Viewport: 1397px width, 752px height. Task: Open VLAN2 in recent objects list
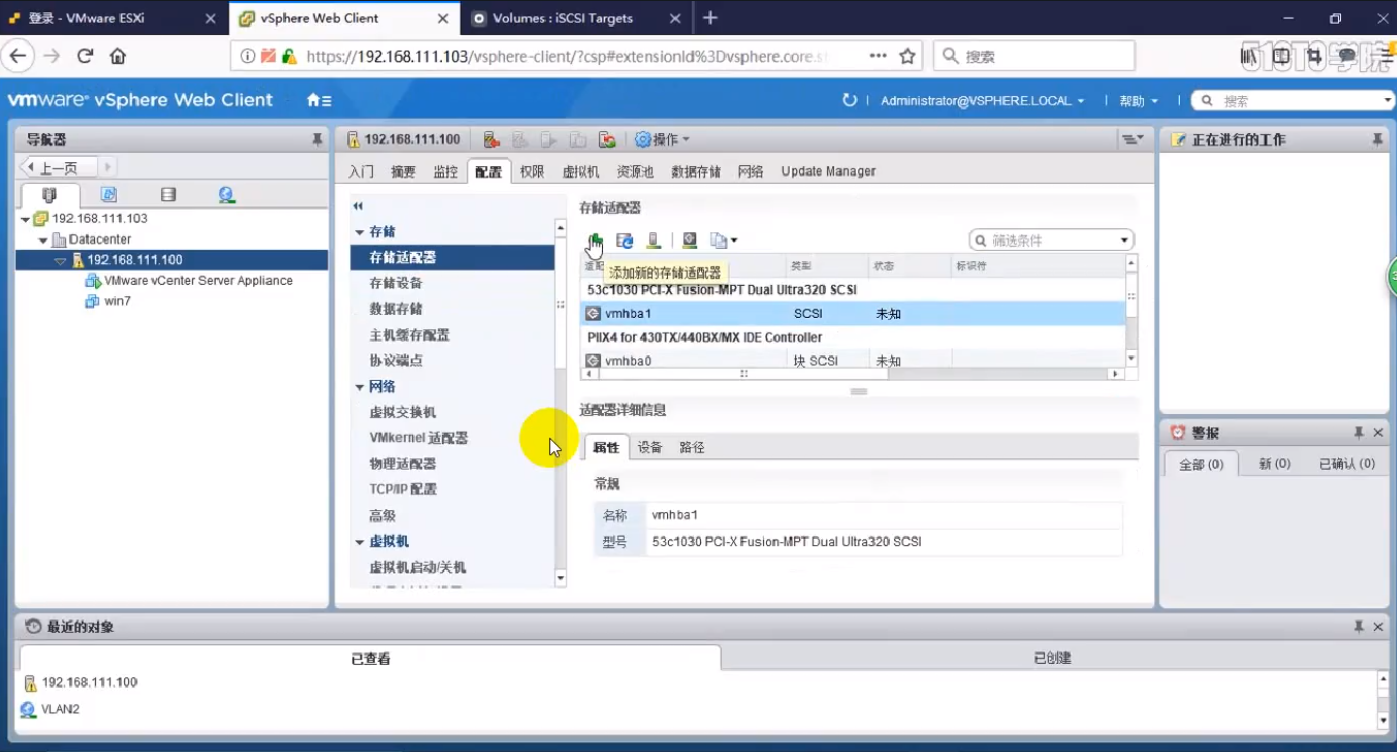60,709
